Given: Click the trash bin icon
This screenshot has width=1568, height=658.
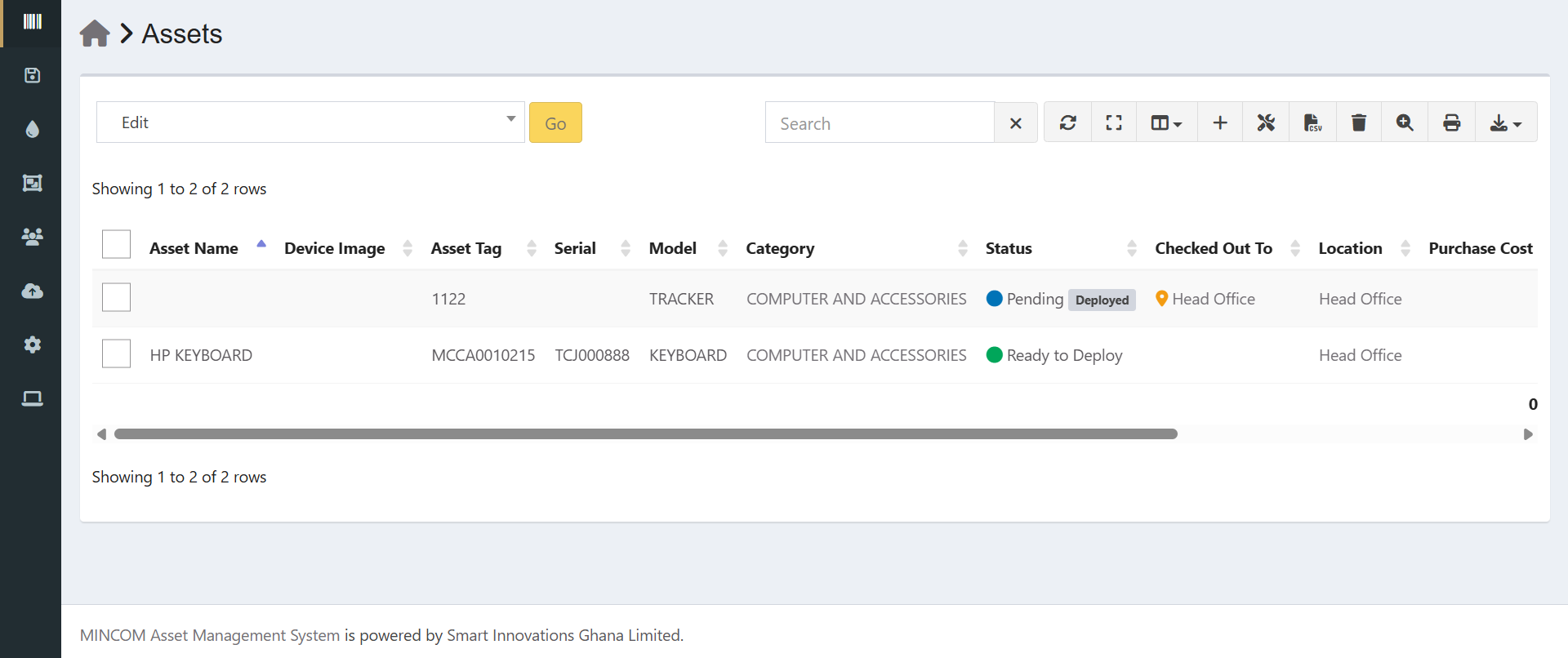Looking at the screenshot, I should point(1359,122).
